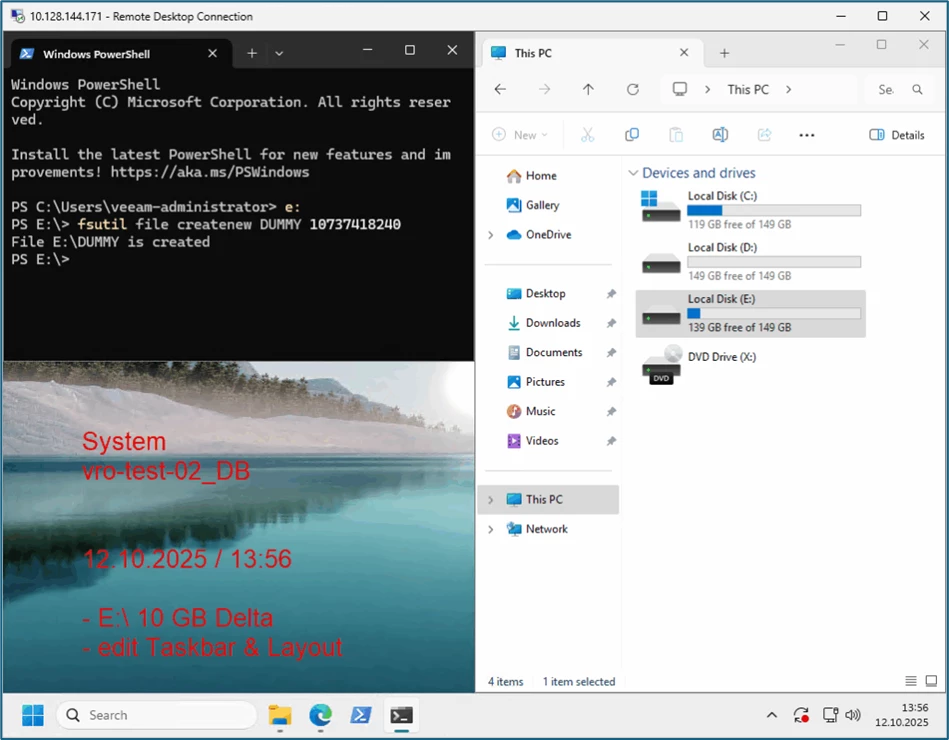Click the Paste clipboard icon
The width and height of the screenshot is (949, 740).
point(675,134)
